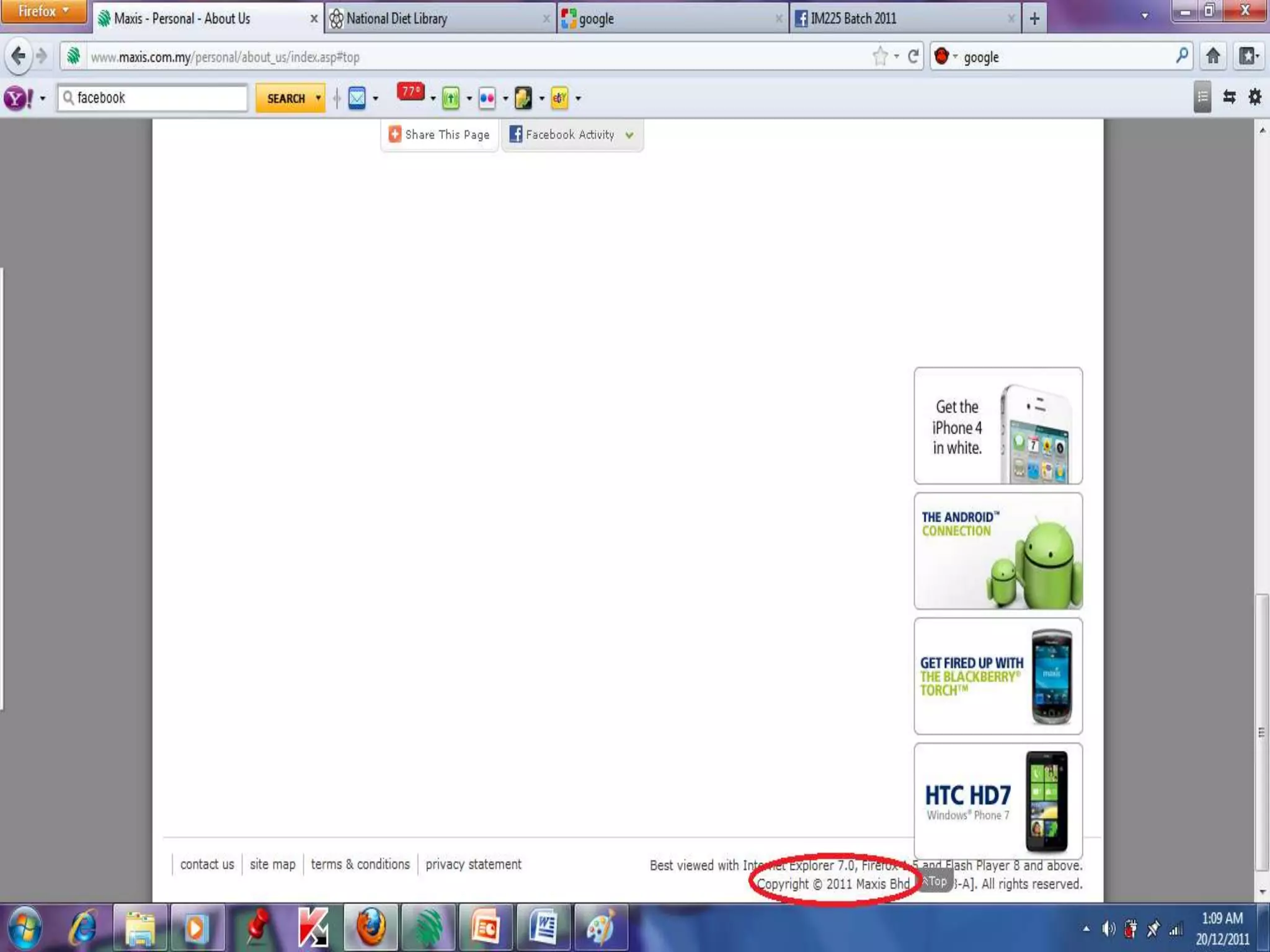Open Yahoo toolbar settings gear icon
Image resolution: width=1270 pixels, height=952 pixels.
click(1254, 97)
